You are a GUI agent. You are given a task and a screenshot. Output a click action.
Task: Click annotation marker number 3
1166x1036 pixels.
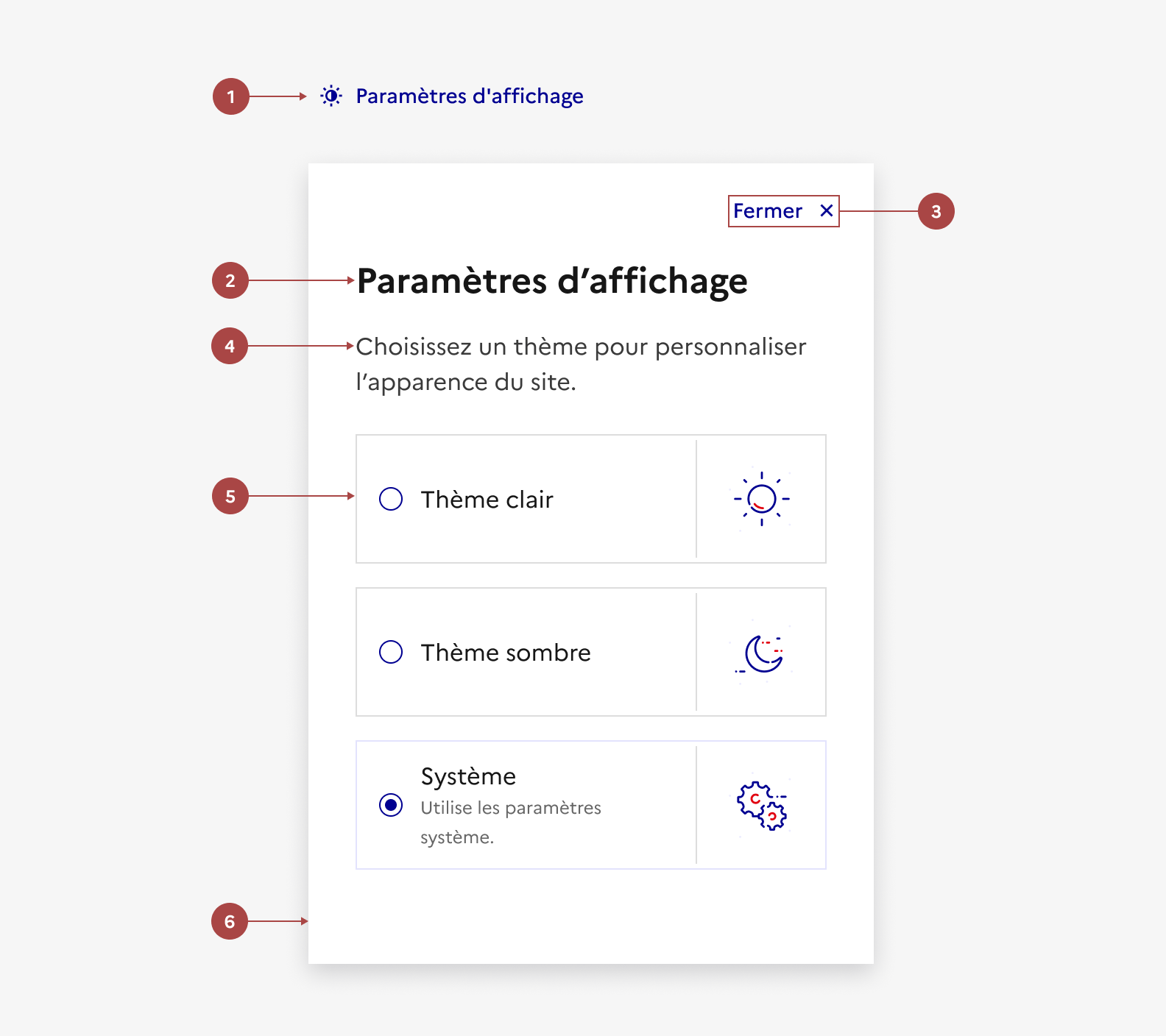936,211
